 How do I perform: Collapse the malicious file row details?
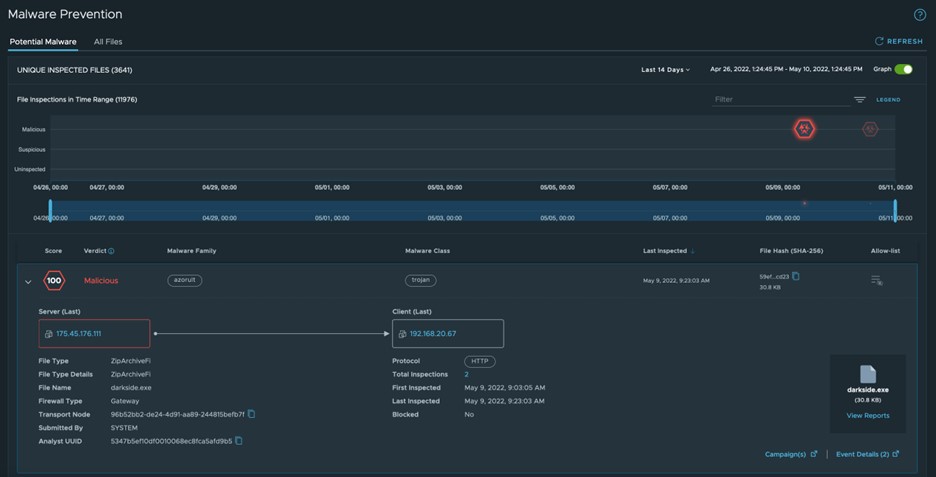tap(28, 282)
